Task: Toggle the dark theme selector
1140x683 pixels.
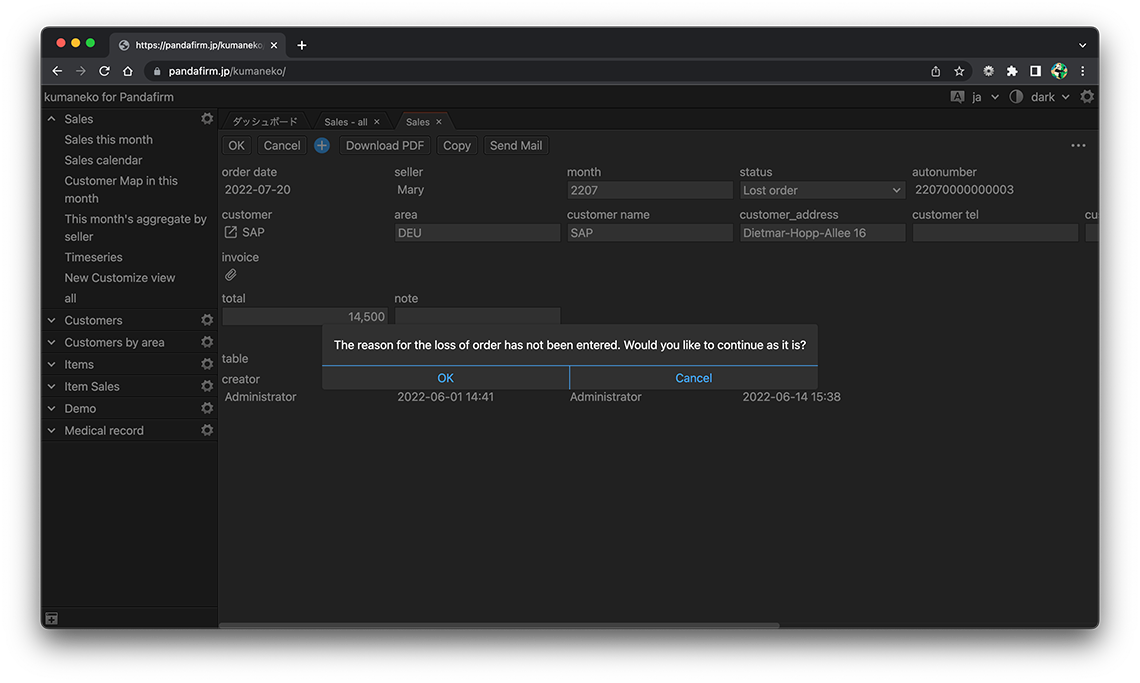Action: point(1041,97)
